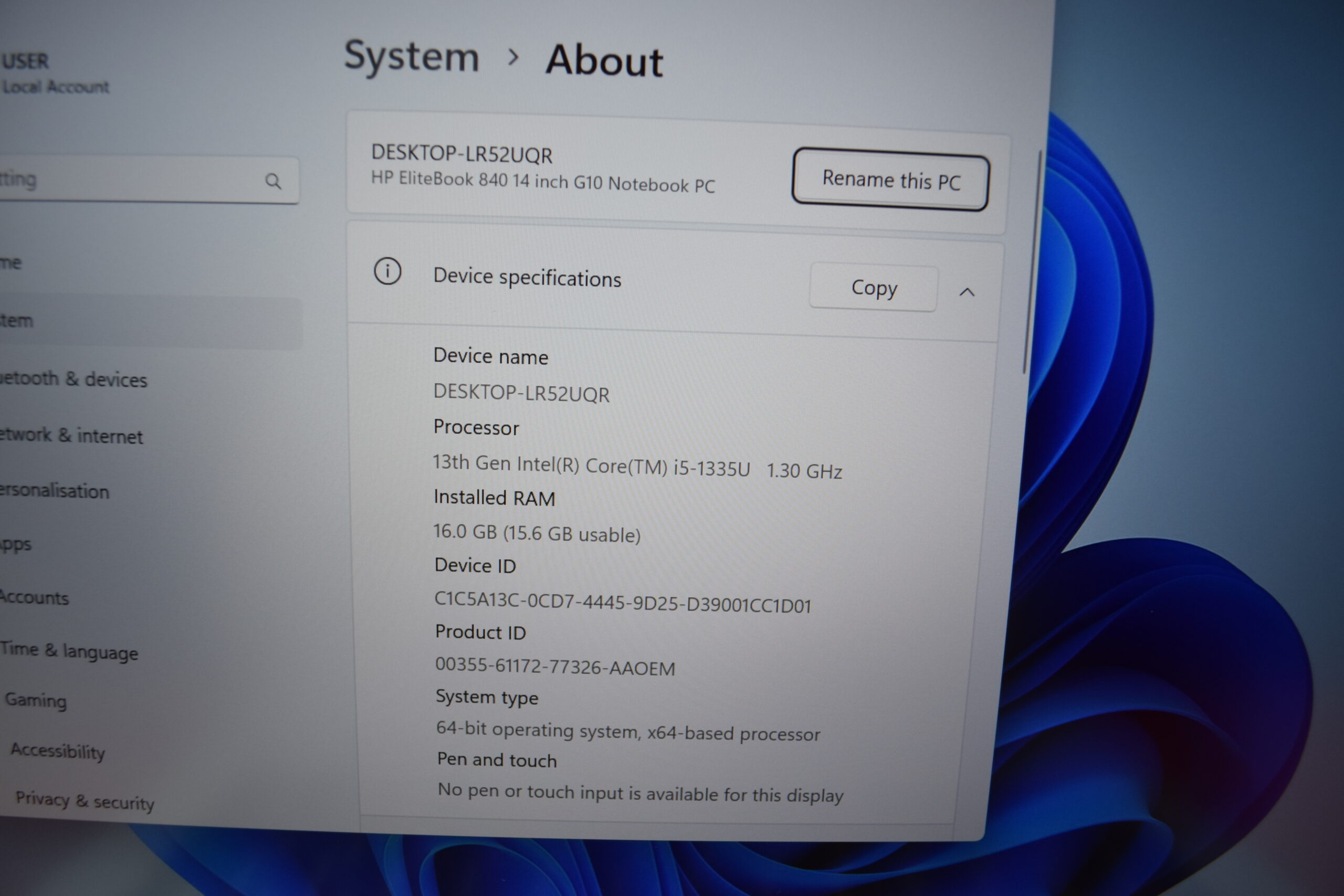Click the Pen and touch label

pyautogui.click(x=497, y=760)
